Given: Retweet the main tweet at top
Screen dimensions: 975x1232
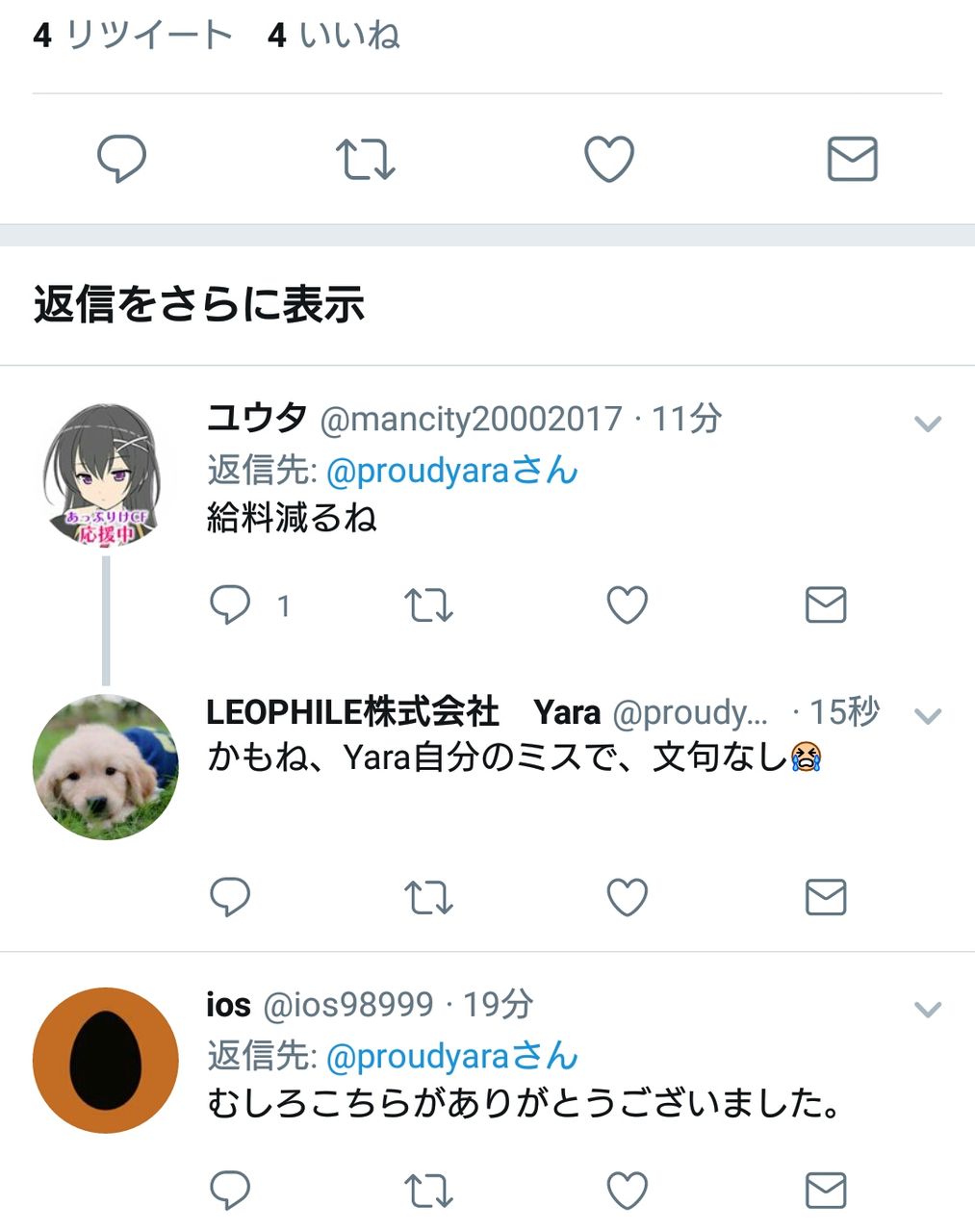Looking at the screenshot, I should [x=366, y=159].
